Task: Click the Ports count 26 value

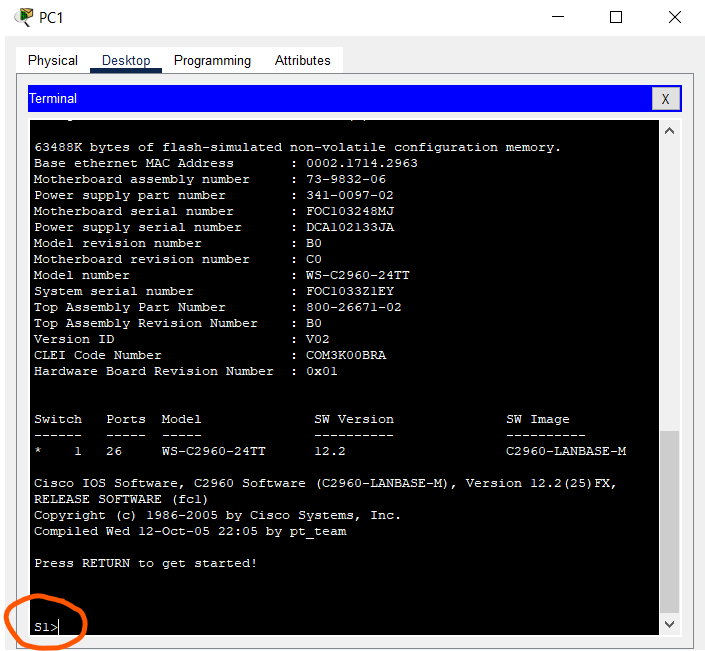Action: pos(114,451)
